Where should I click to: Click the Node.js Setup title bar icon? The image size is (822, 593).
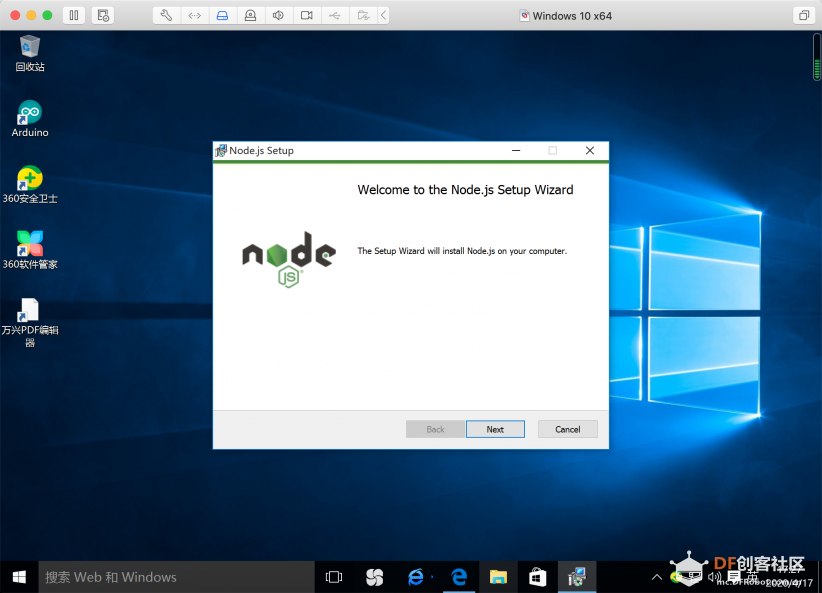coord(221,150)
